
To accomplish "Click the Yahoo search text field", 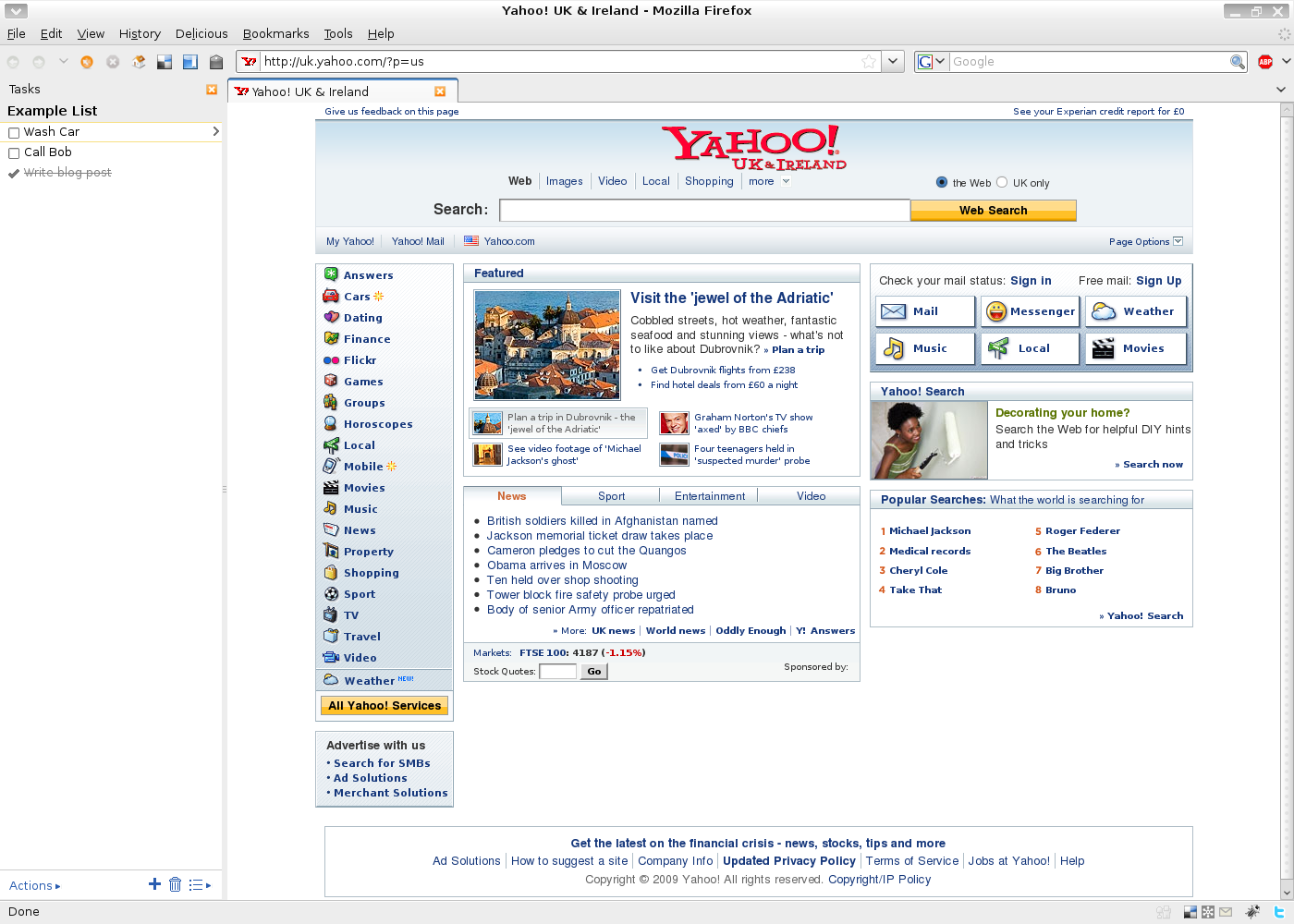I will coord(704,211).
